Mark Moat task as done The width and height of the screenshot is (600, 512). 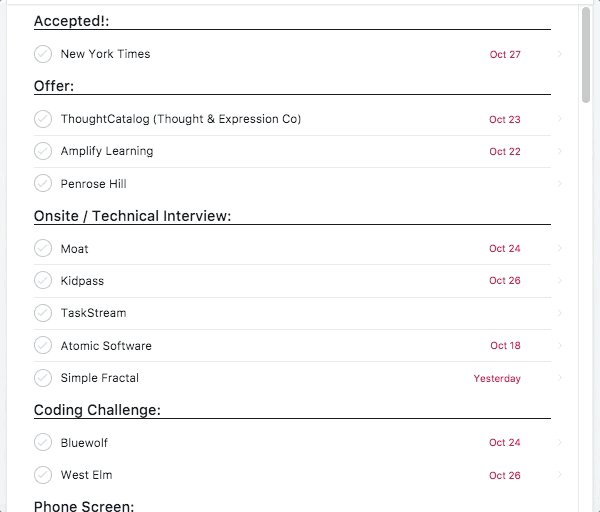[x=43, y=249]
